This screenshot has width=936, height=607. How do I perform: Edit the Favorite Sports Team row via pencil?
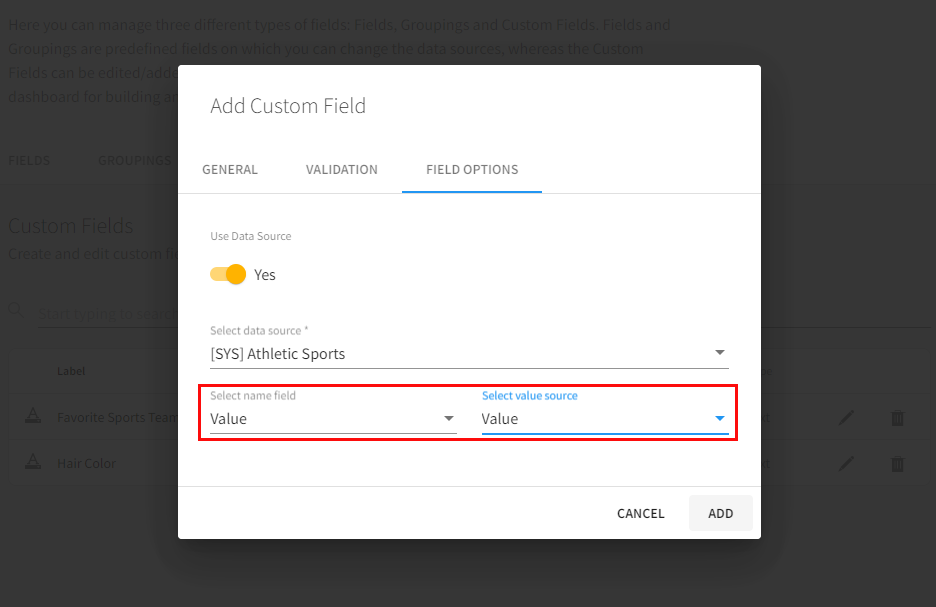pyautogui.click(x=847, y=418)
